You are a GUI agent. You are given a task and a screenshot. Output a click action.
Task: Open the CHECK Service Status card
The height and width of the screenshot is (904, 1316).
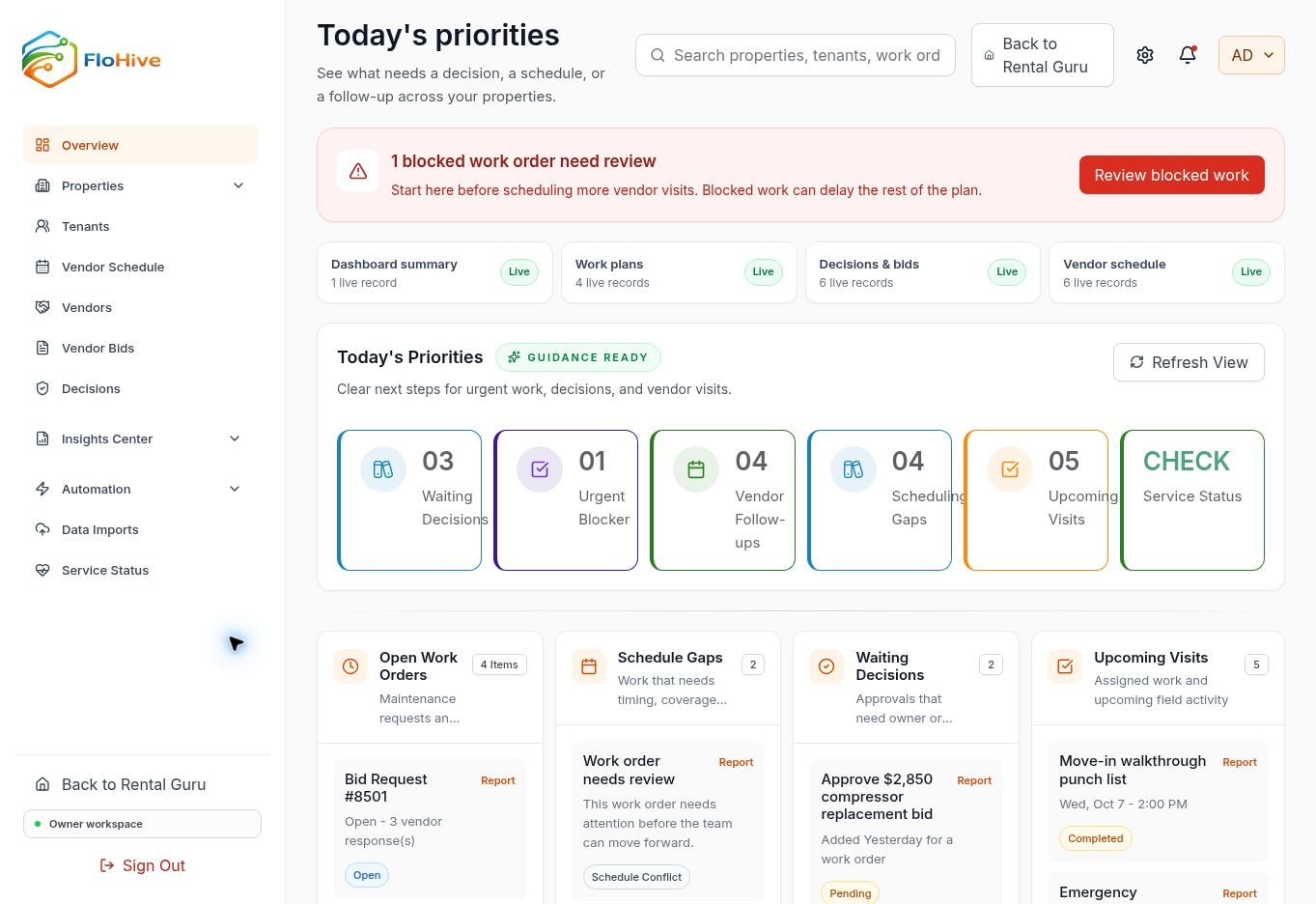pos(1192,500)
